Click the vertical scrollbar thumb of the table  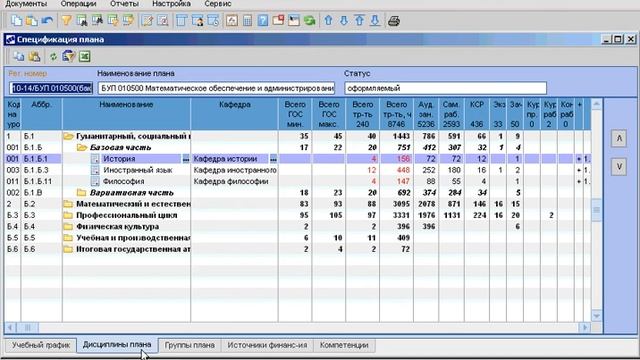point(597,210)
